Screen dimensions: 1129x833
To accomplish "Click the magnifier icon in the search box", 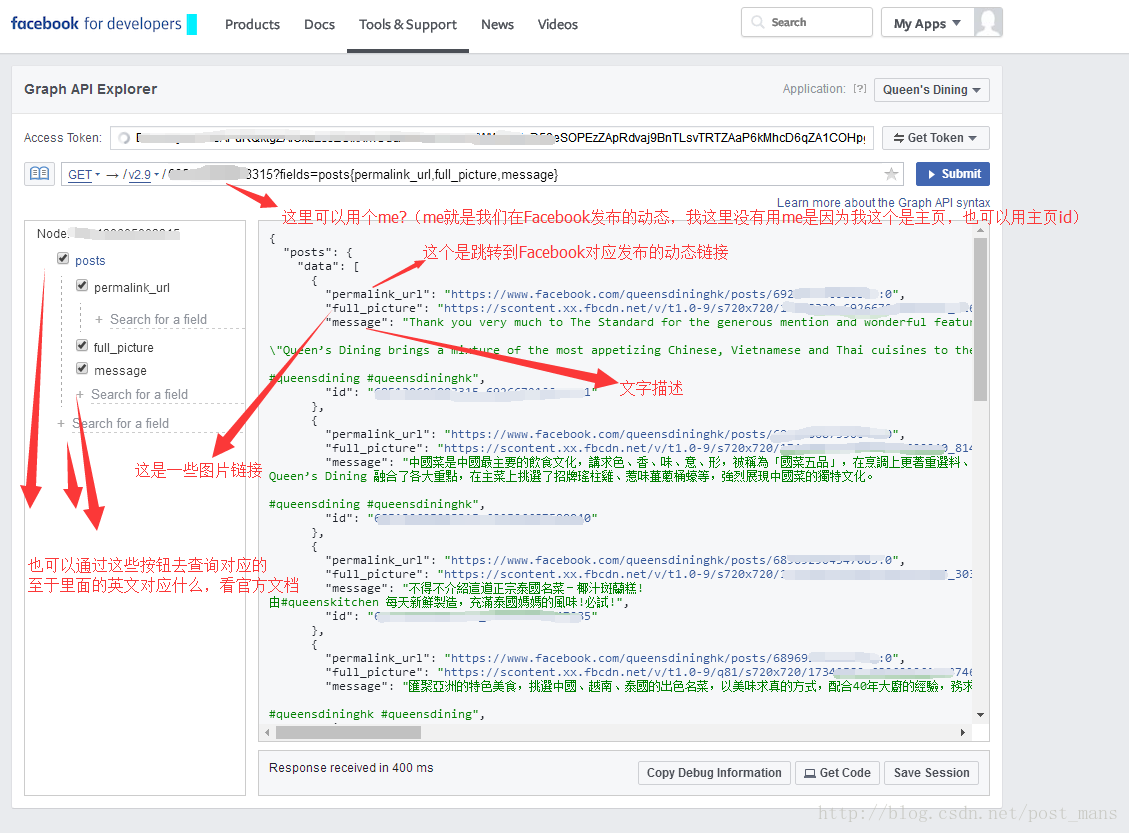I will tap(757, 22).
